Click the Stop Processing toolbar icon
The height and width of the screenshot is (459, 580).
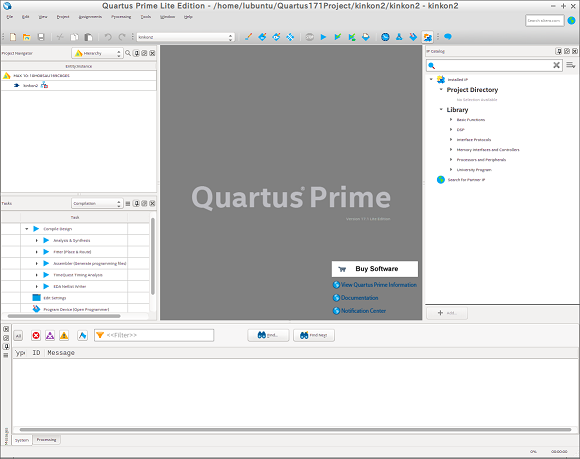point(310,37)
